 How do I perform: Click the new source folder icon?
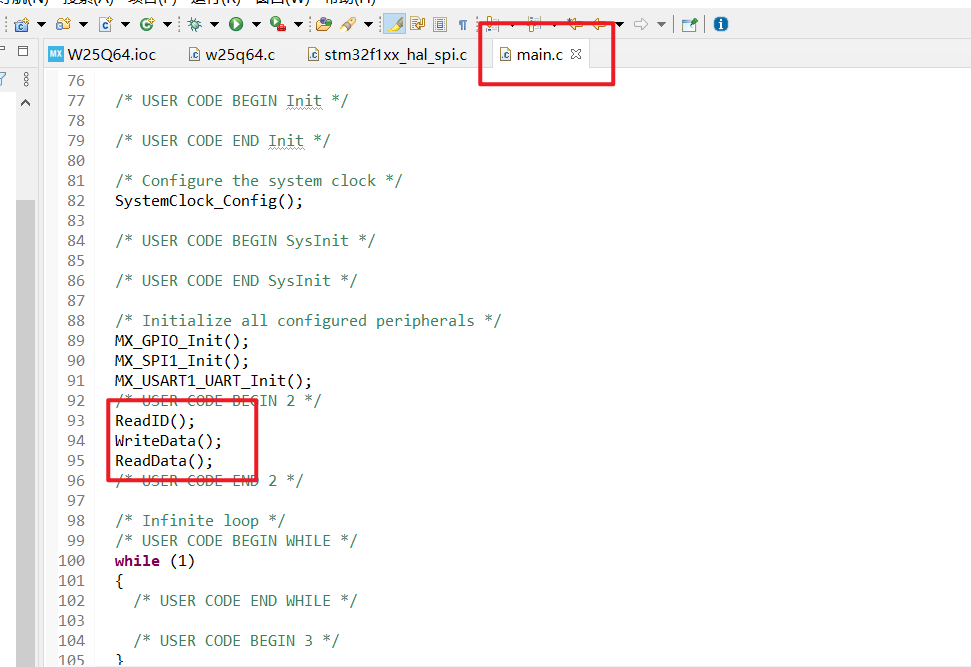(x=63, y=25)
